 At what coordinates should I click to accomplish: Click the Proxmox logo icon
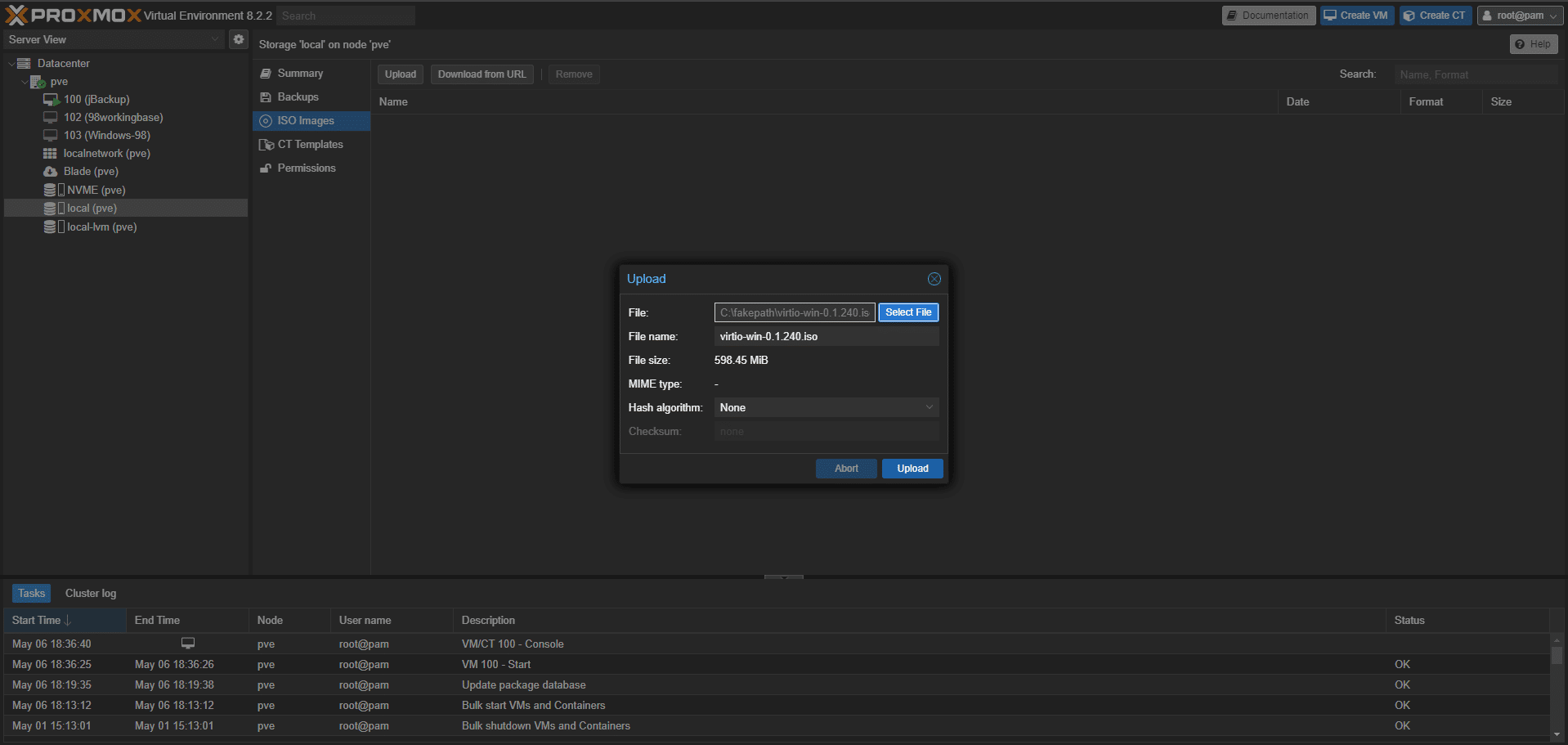(17, 15)
